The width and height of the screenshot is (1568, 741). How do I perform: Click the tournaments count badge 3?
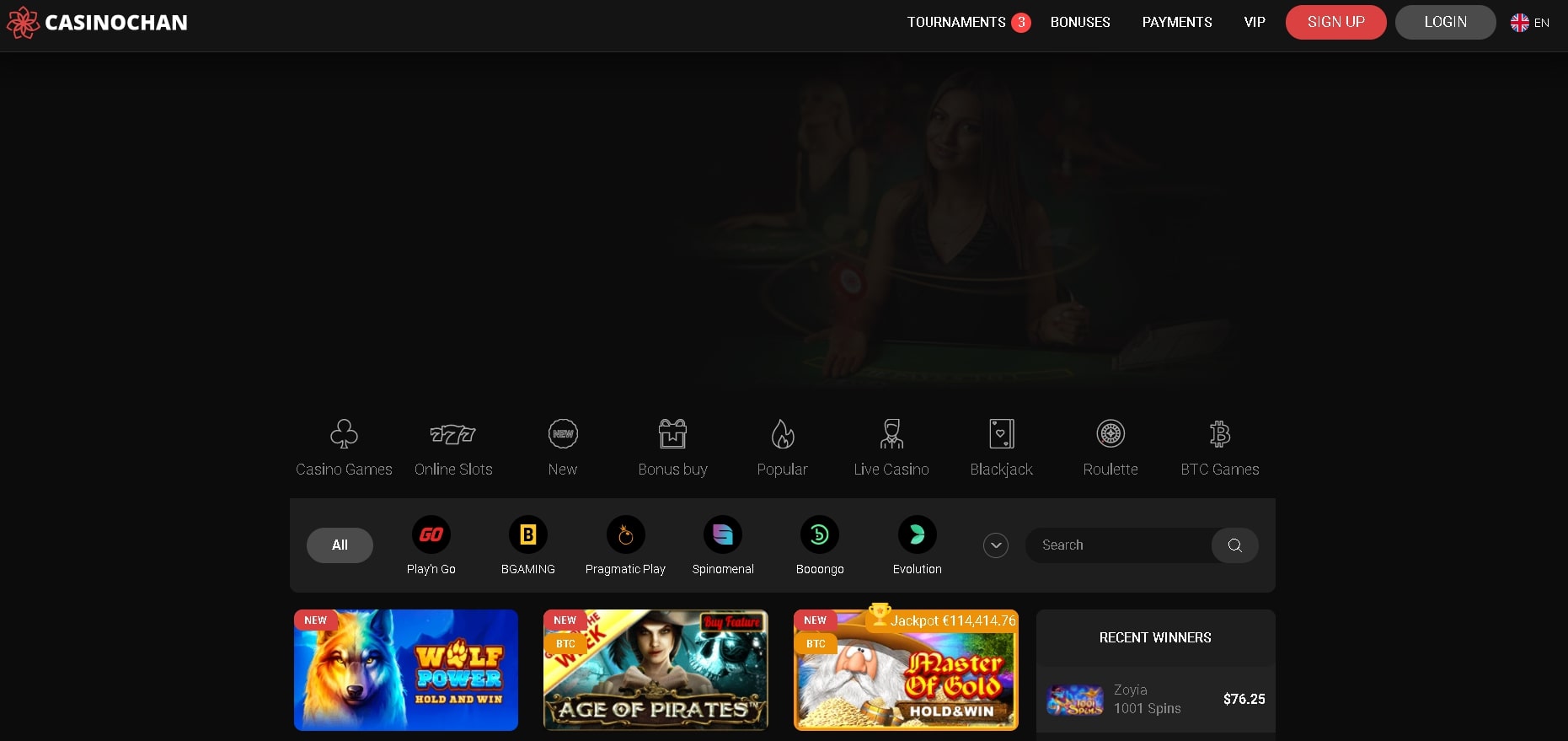click(1021, 22)
